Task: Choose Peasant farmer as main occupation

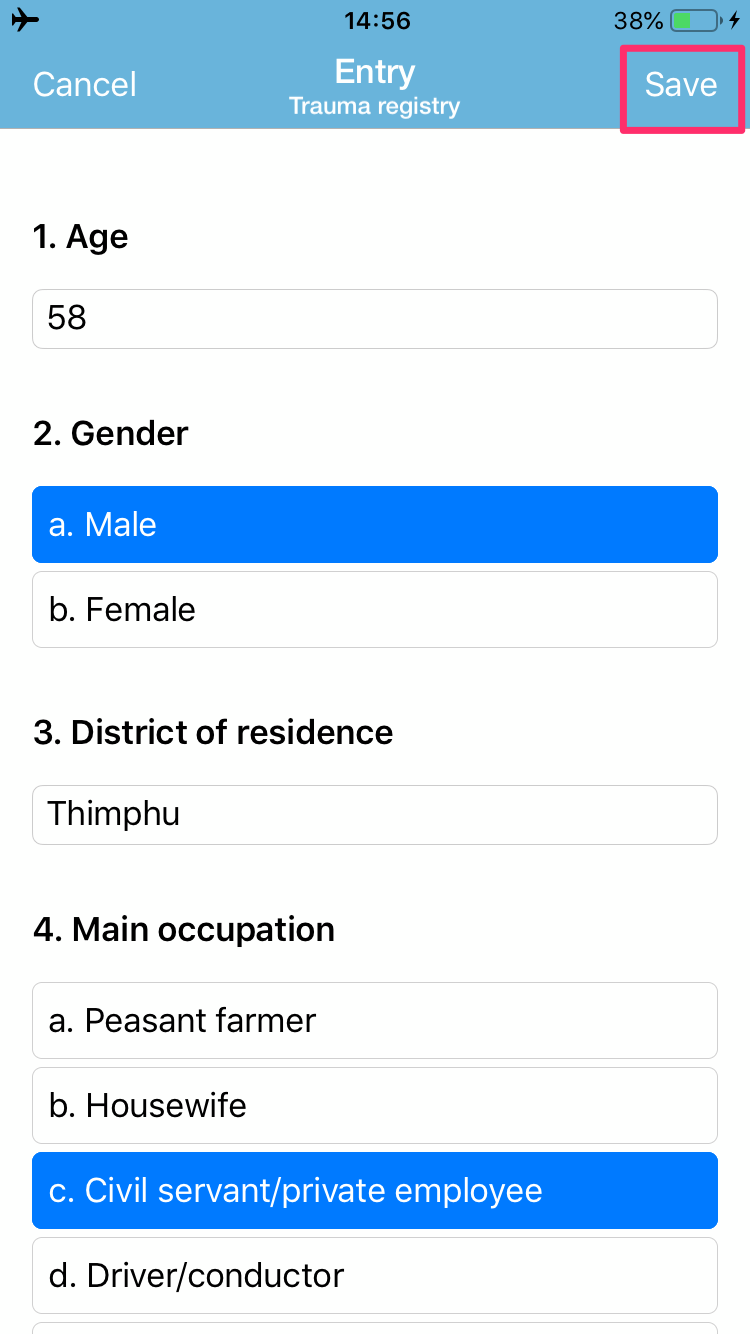Action: pos(375,1020)
